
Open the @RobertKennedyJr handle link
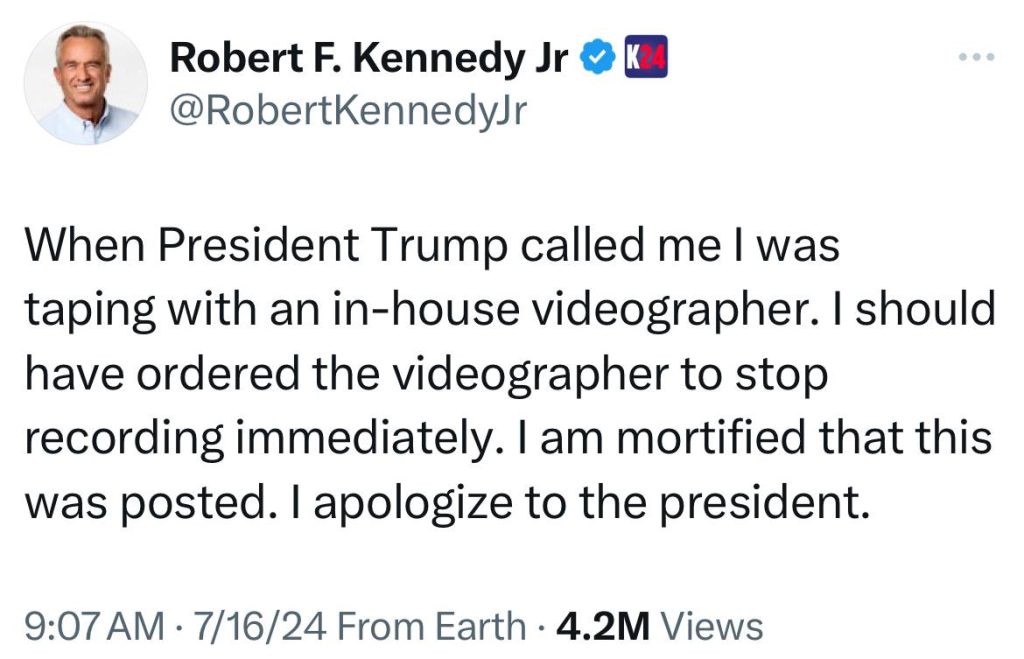pos(347,110)
